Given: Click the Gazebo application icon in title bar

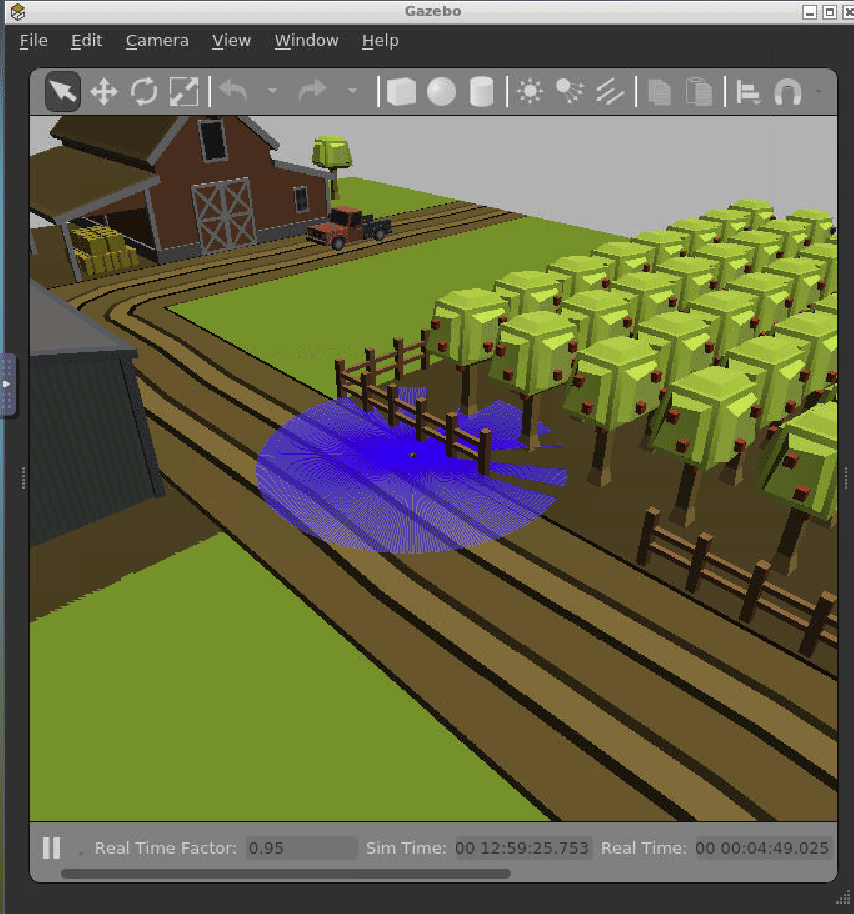Looking at the screenshot, I should click(x=17, y=11).
